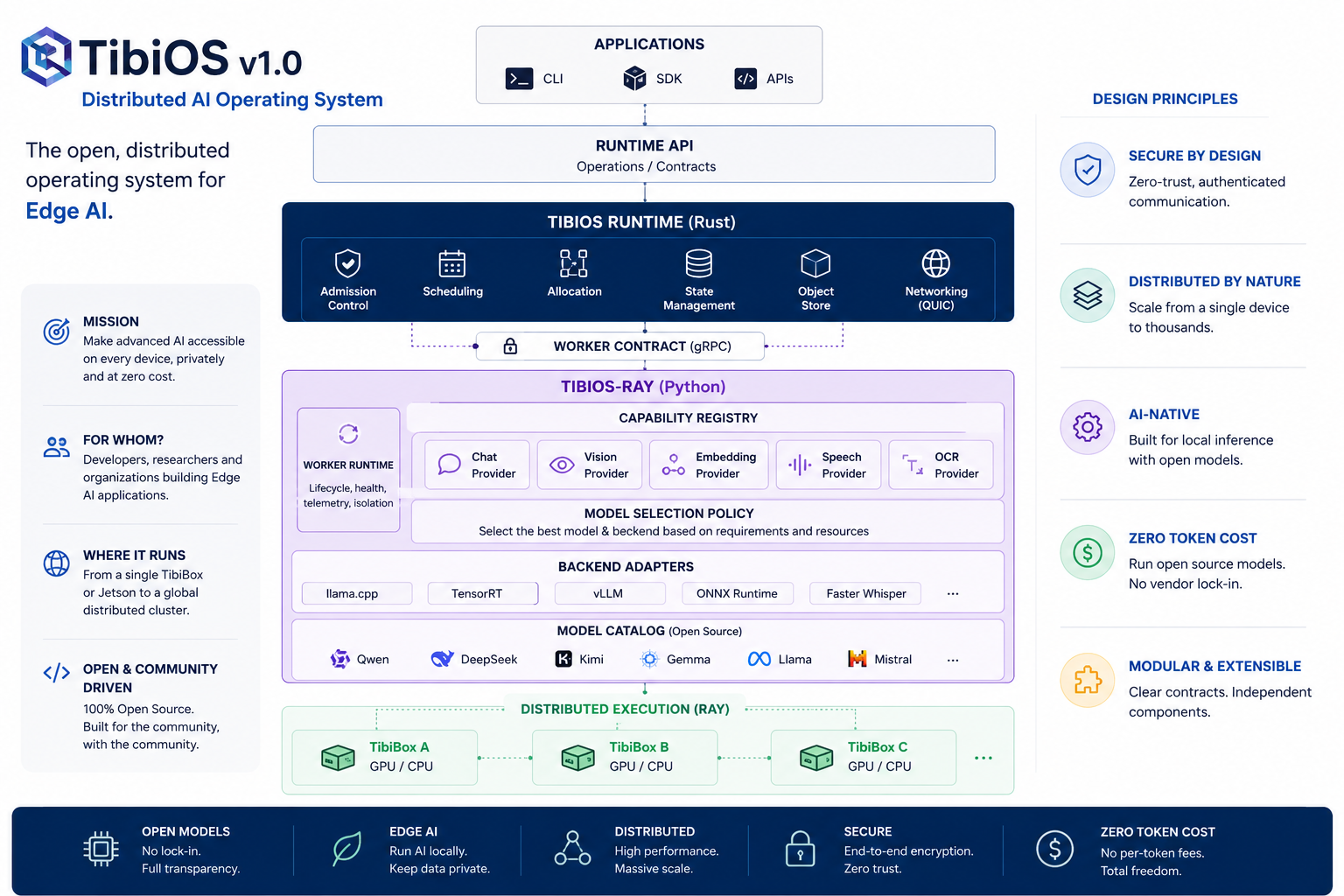Select the llama.cpp backend adapter
This screenshot has height=896, width=1344.
(357, 593)
